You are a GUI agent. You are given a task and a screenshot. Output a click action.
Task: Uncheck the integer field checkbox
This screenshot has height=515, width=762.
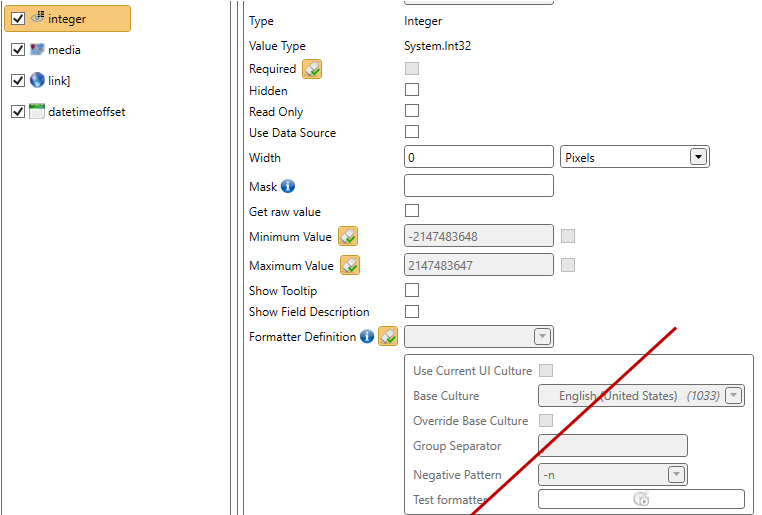[x=18, y=18]
